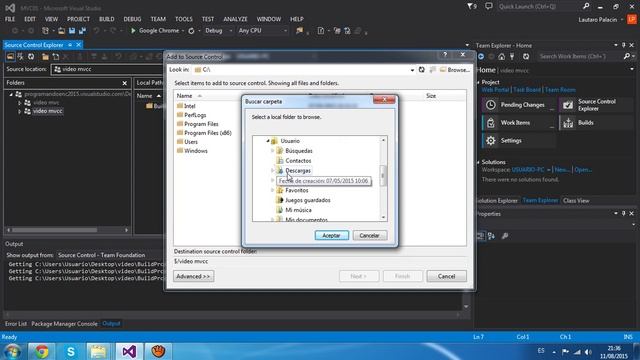Click the Property Pages wrench icon in Properties
The height and width of the screenshot is (360, 640).
coord(505,236)
